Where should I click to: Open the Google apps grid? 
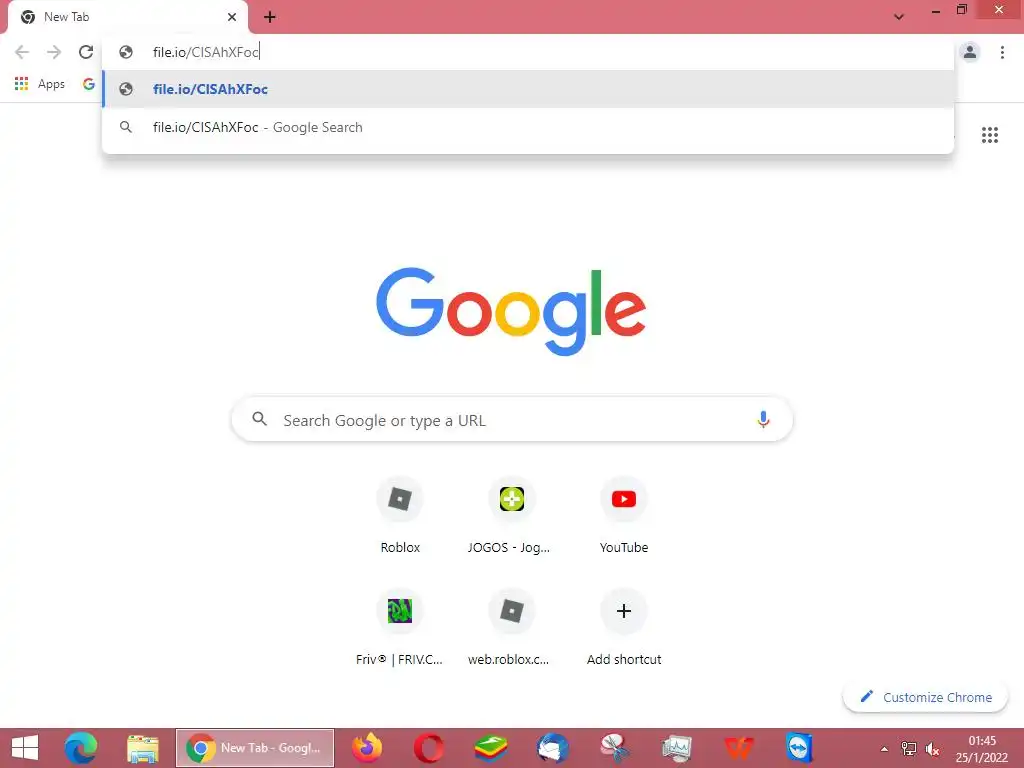click(989, 135)
